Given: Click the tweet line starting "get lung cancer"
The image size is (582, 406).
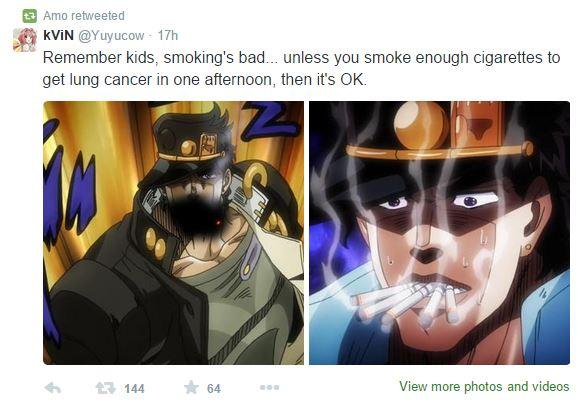Looking at the screenshot, I should pyautogui.click(x=205, y=80).
